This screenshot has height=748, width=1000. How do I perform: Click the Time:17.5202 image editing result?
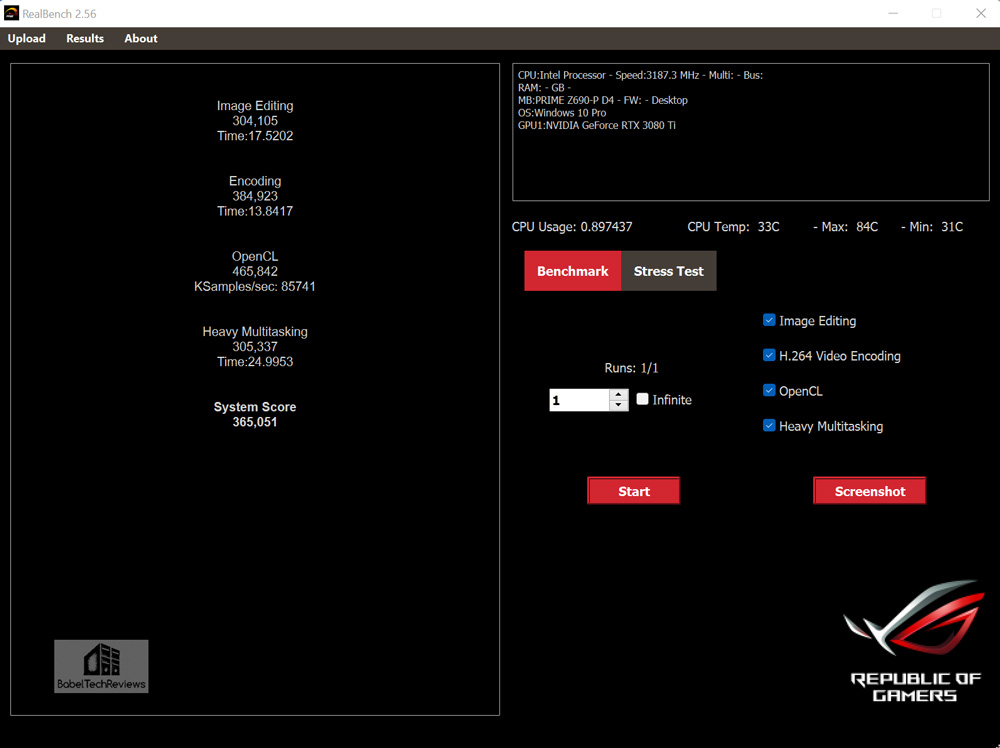point(255,136)
